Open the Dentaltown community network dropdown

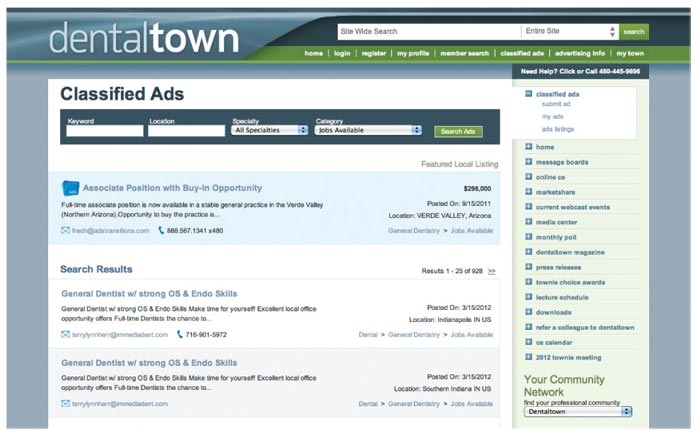[x=578, y=411]
